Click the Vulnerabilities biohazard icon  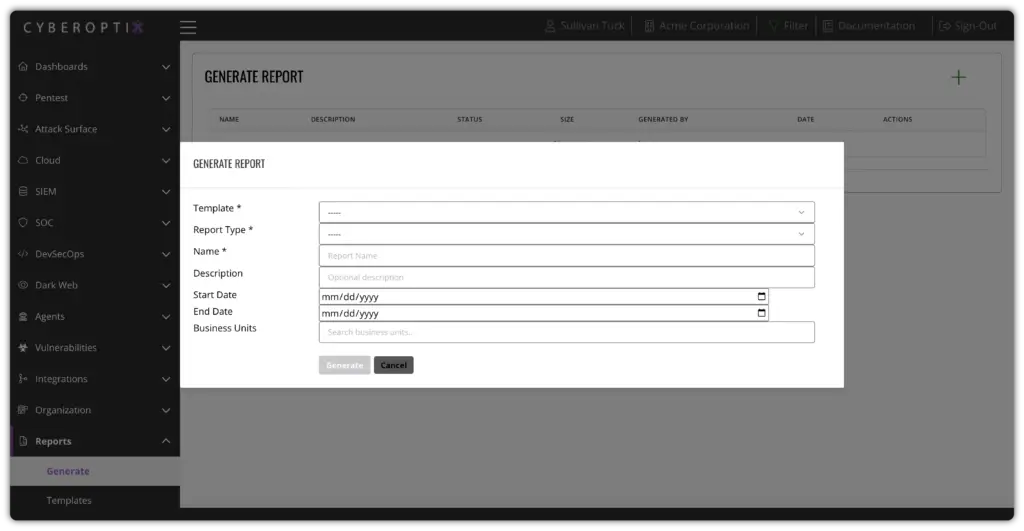(x=24, y=348)
